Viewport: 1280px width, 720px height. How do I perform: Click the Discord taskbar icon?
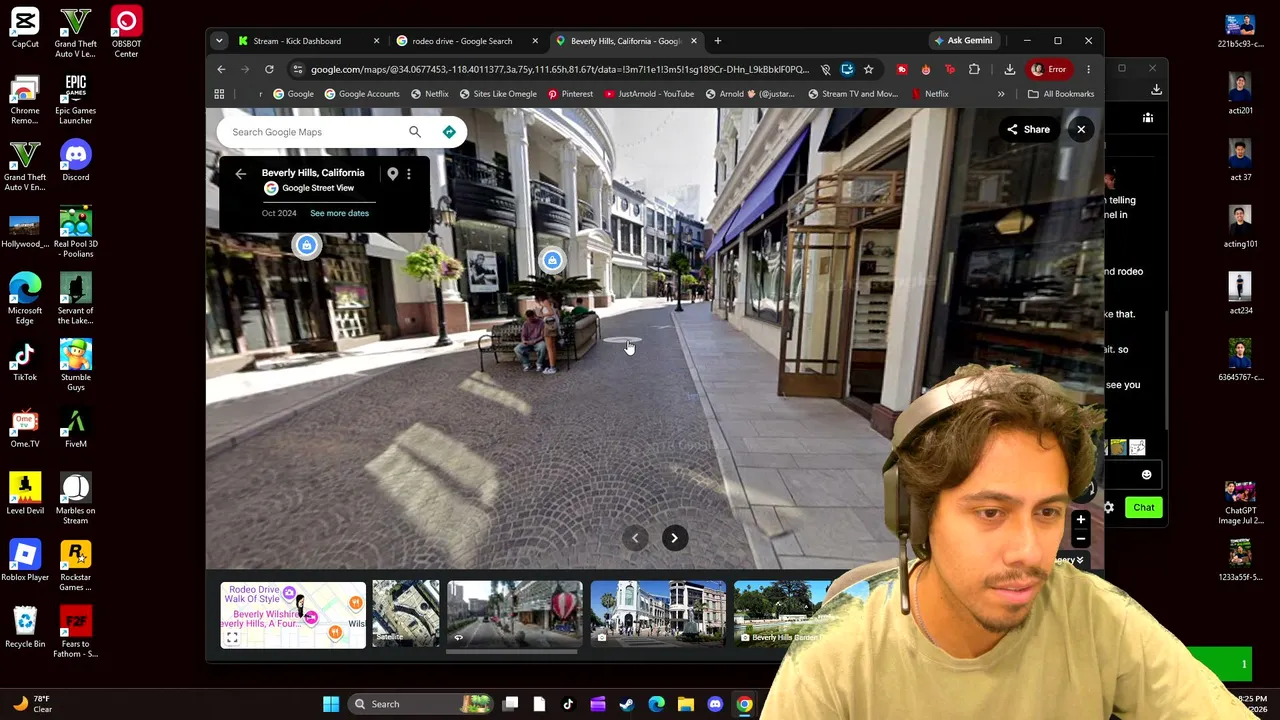tap(714, 704)
